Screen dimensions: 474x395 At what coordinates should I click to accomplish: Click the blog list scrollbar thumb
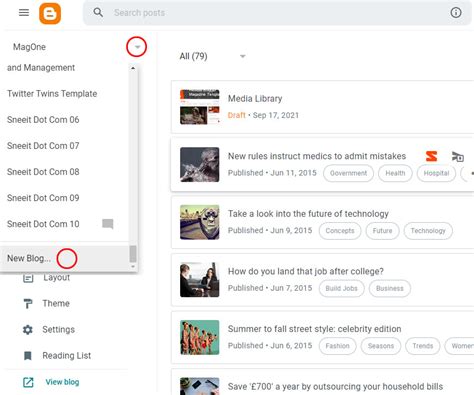pos(133,254)
